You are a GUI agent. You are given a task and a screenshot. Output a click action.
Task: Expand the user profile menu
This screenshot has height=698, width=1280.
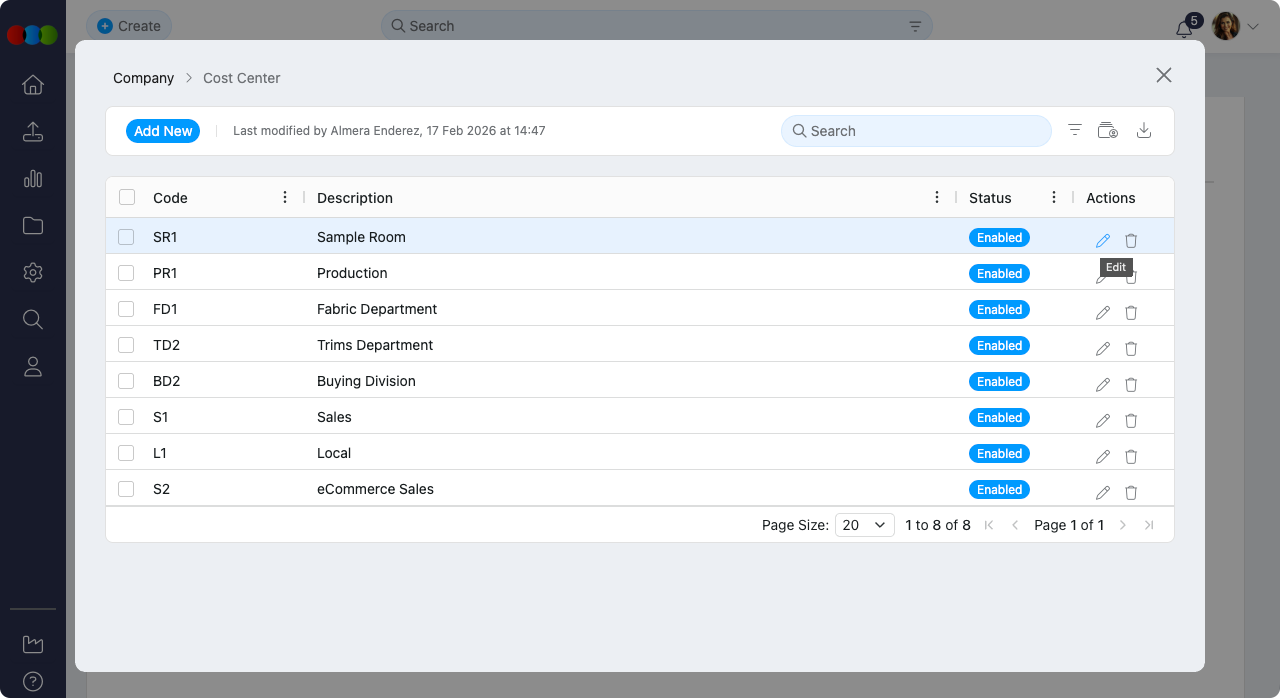coord(1252,27)
